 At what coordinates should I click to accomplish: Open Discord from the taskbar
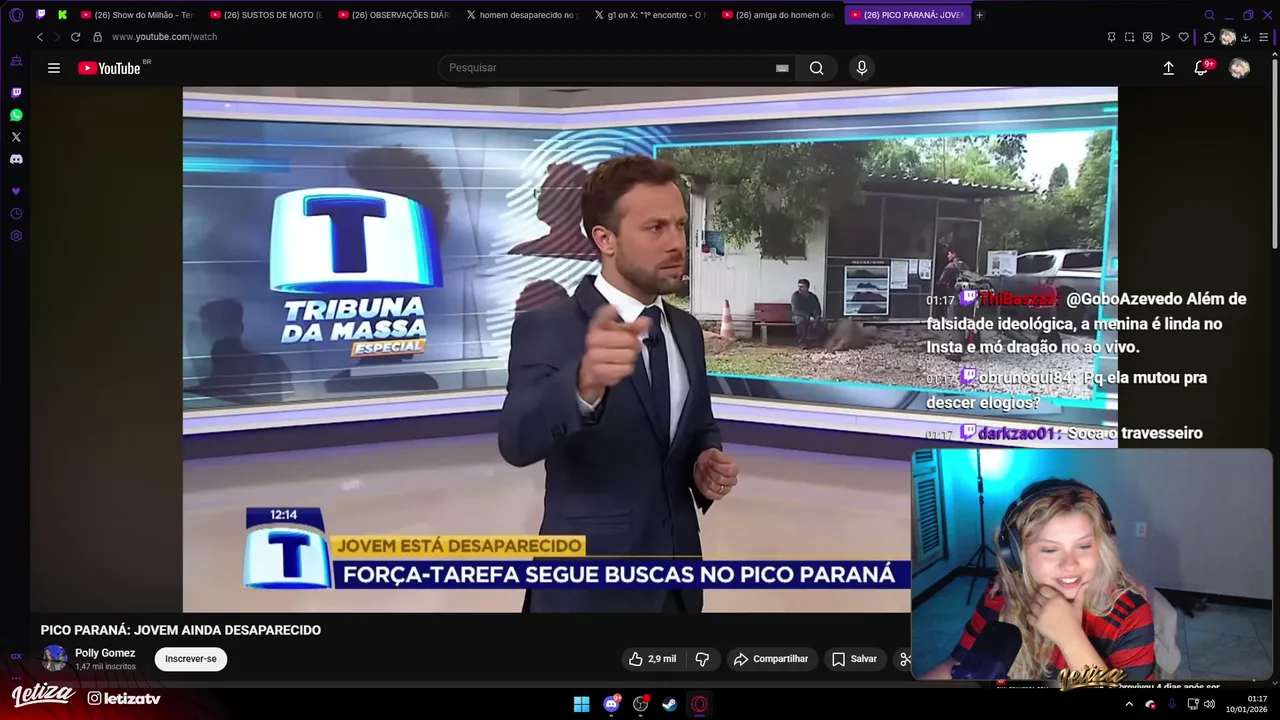pyautogui.click(x=611, y=704)
